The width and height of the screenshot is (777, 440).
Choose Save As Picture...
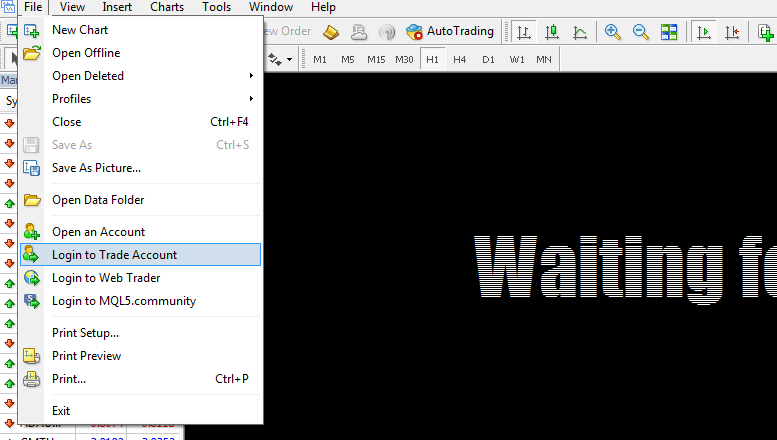tap(140, 168)
